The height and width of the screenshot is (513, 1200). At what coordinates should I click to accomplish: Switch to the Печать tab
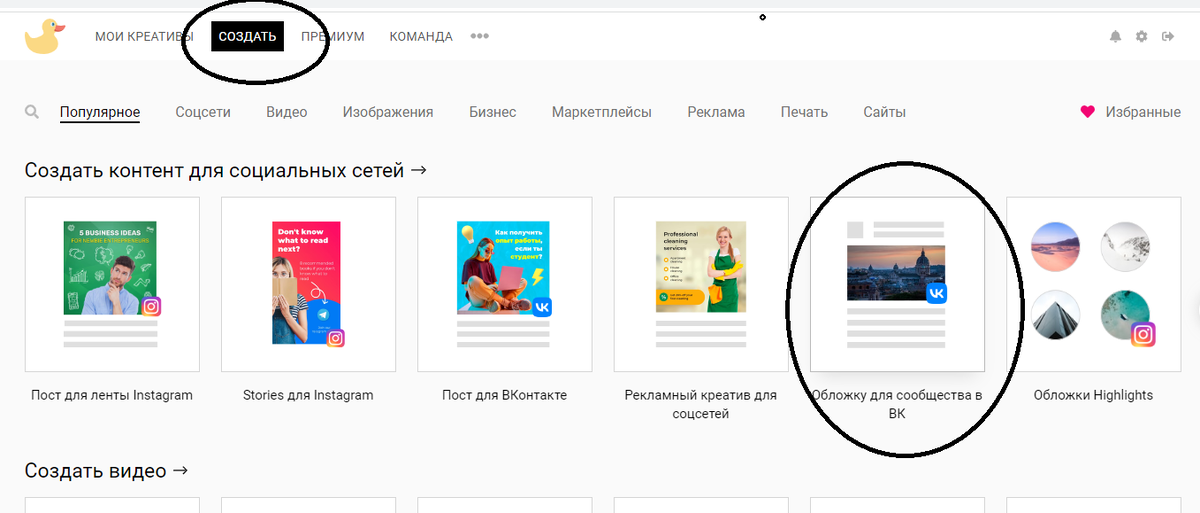(x=804, y=112)
